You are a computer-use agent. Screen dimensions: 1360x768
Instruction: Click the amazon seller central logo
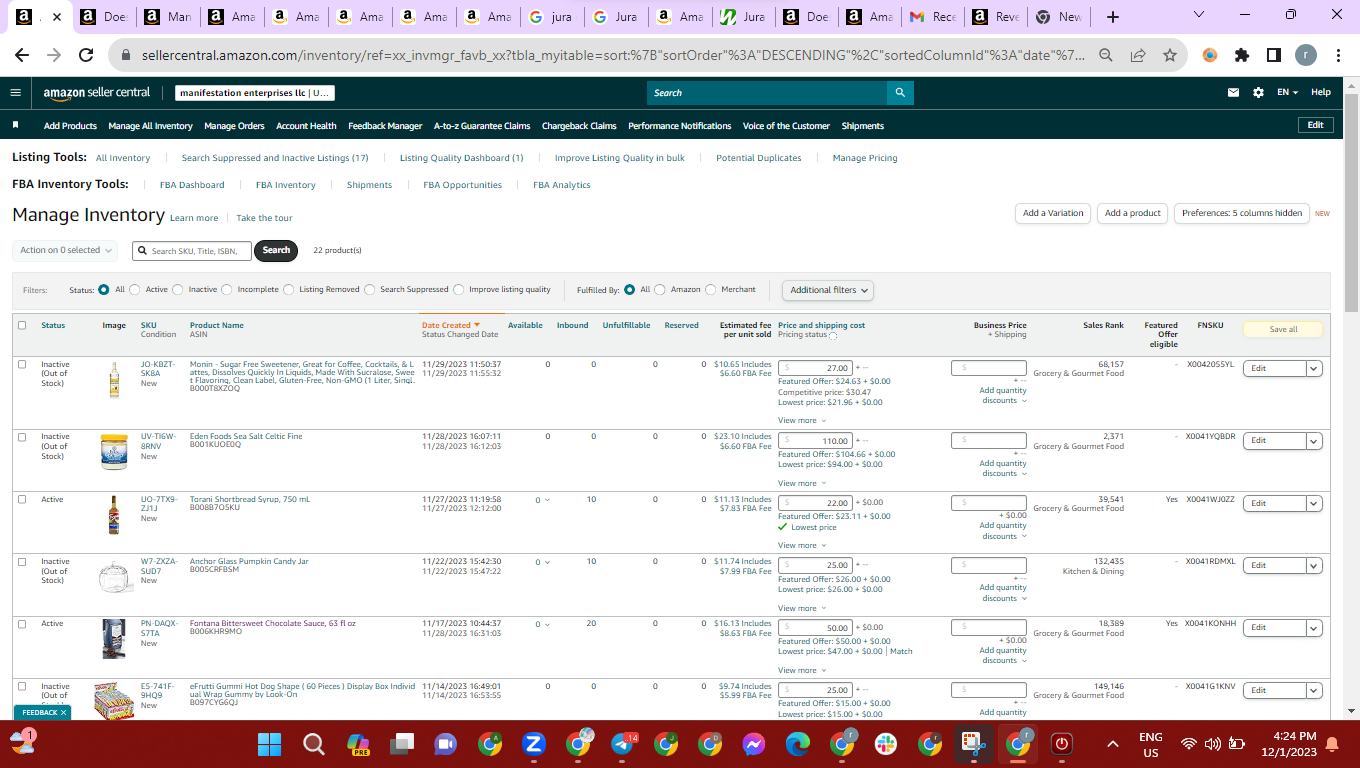click(x=97, y=93)
